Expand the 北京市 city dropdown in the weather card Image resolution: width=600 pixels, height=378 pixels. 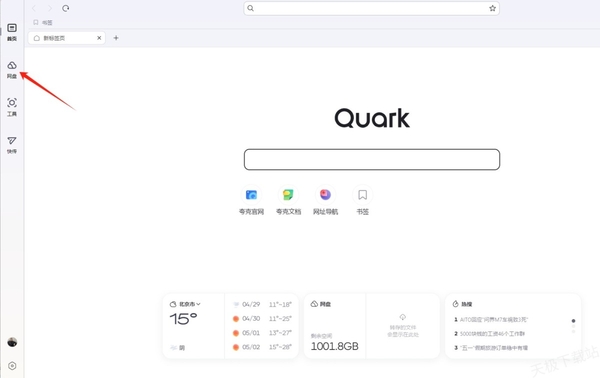[x=190, y=304]
